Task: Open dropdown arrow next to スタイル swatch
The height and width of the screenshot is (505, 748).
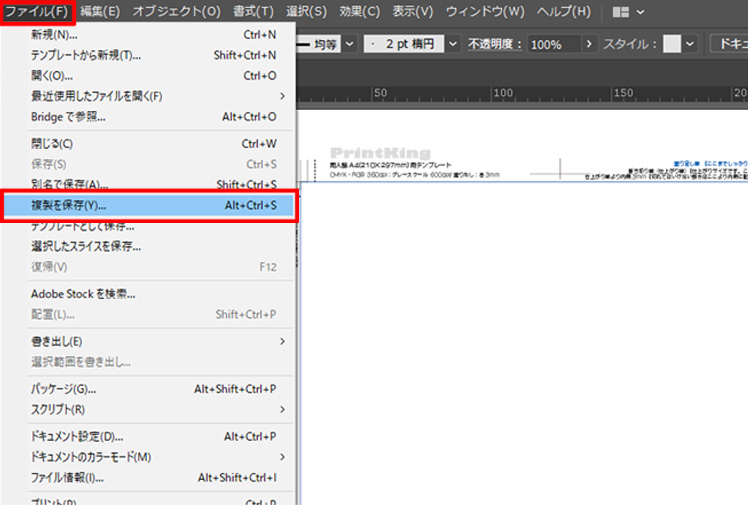Action: (691, 45)
